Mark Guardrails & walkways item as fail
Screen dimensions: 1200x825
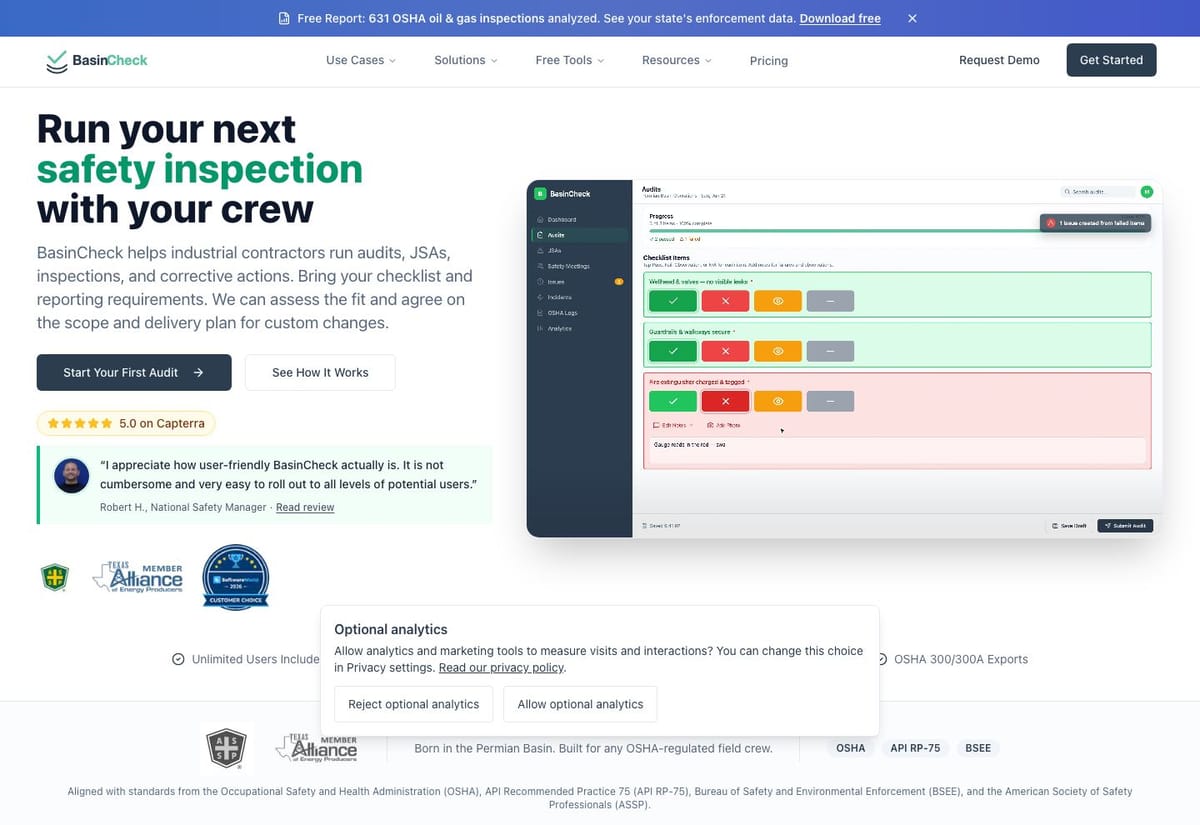pyautogui.click(x=726, y=351)
